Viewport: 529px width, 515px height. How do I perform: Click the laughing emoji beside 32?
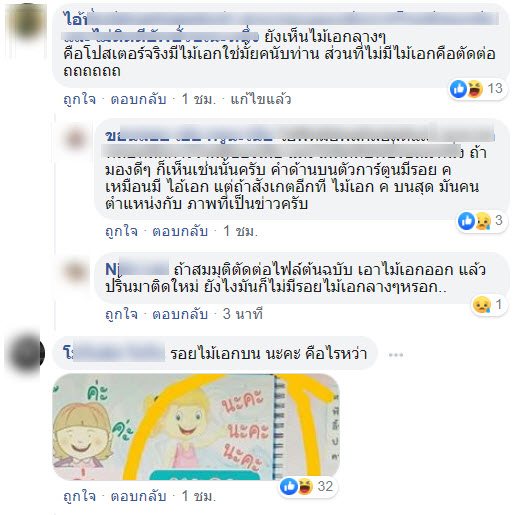[x=305, y=486]
